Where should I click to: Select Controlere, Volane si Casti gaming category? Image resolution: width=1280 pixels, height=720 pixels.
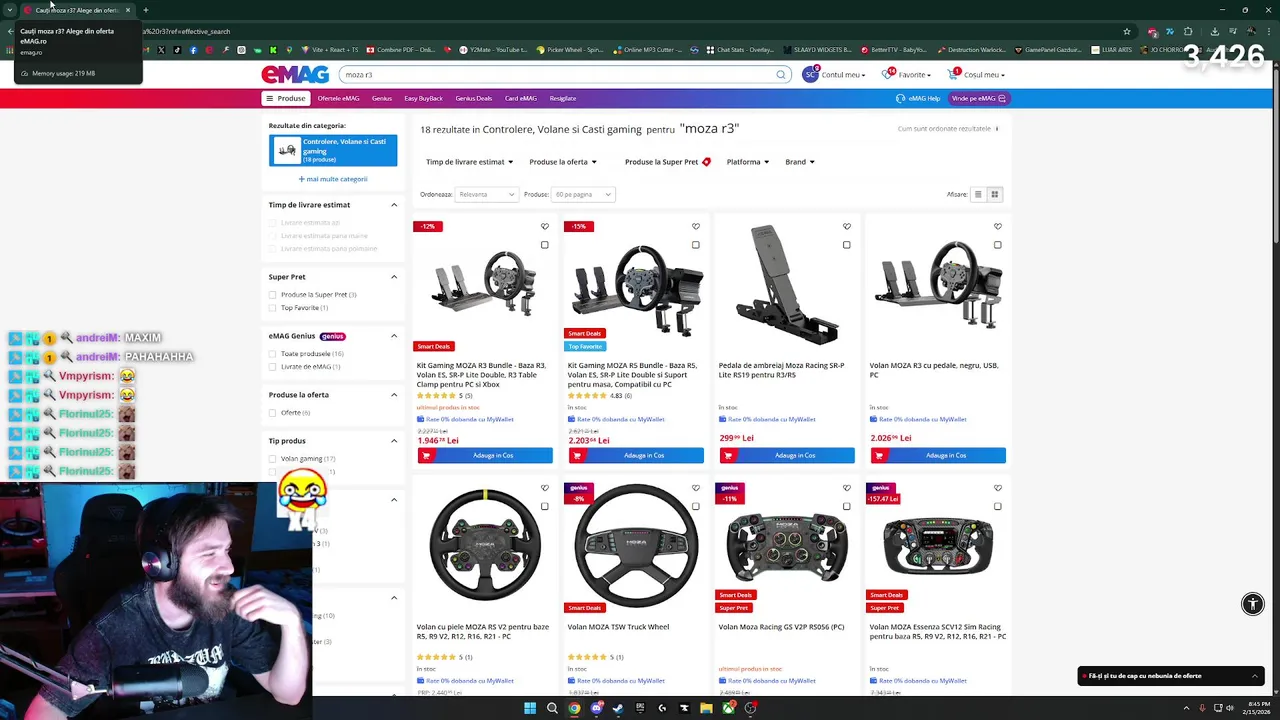pos(333,150)
